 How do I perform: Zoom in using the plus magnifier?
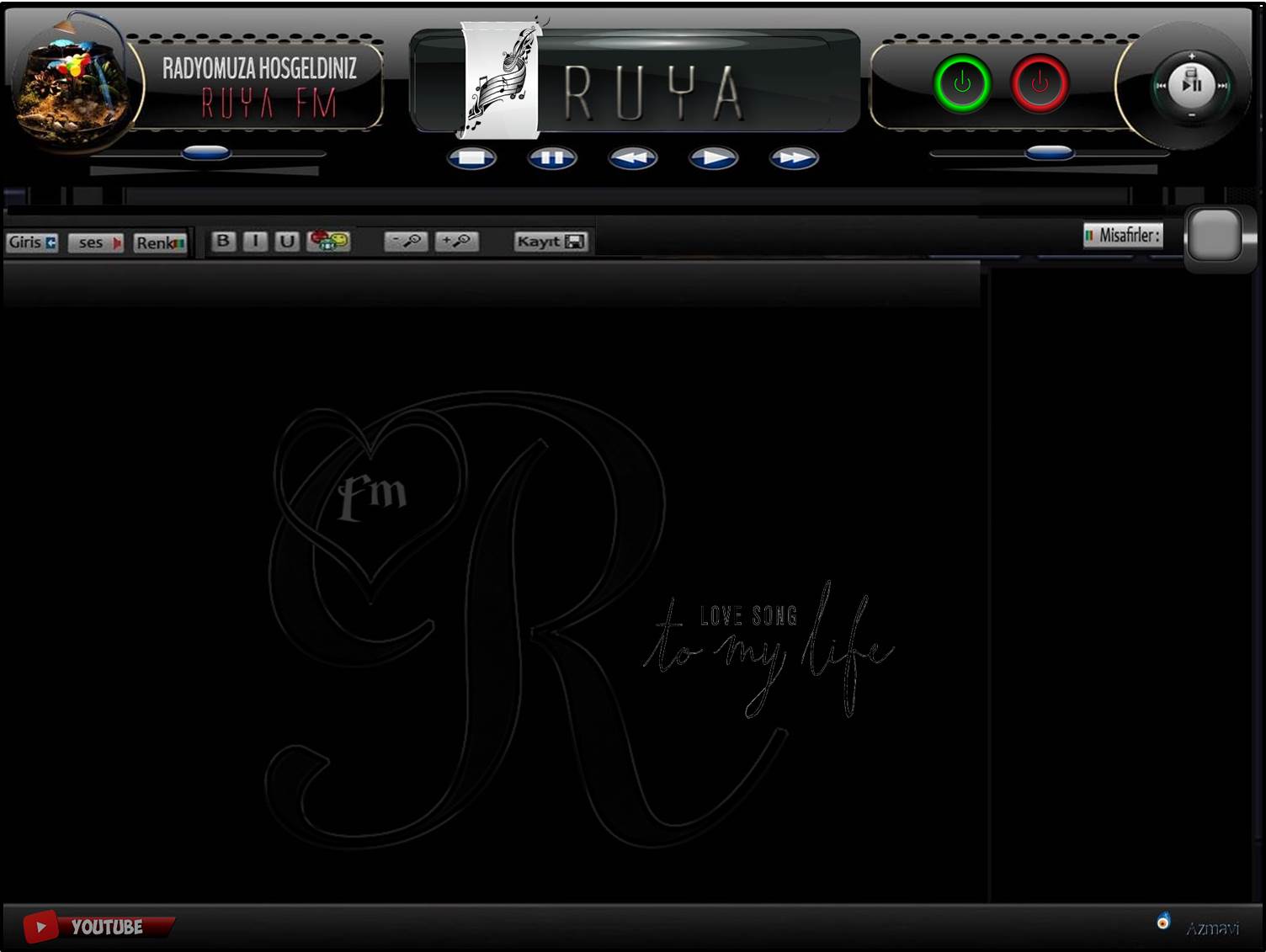pos(456,241)
